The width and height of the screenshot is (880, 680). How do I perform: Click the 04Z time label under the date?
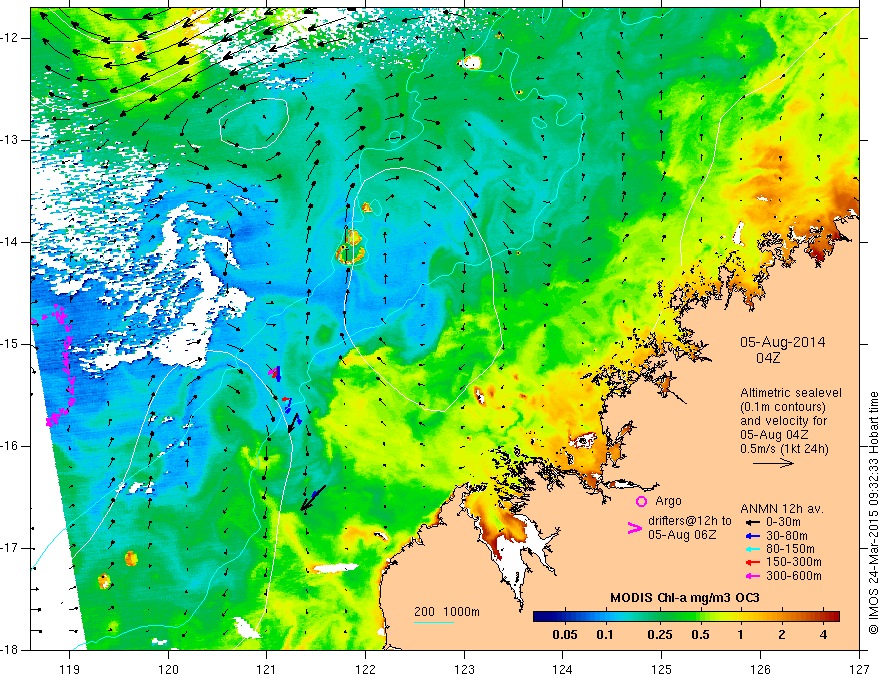pos(768,357)
